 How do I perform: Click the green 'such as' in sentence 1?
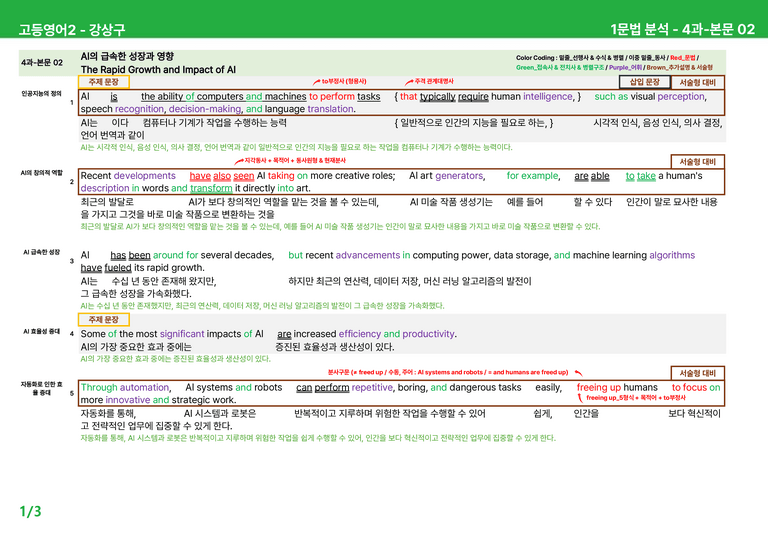tap(611, 96)
